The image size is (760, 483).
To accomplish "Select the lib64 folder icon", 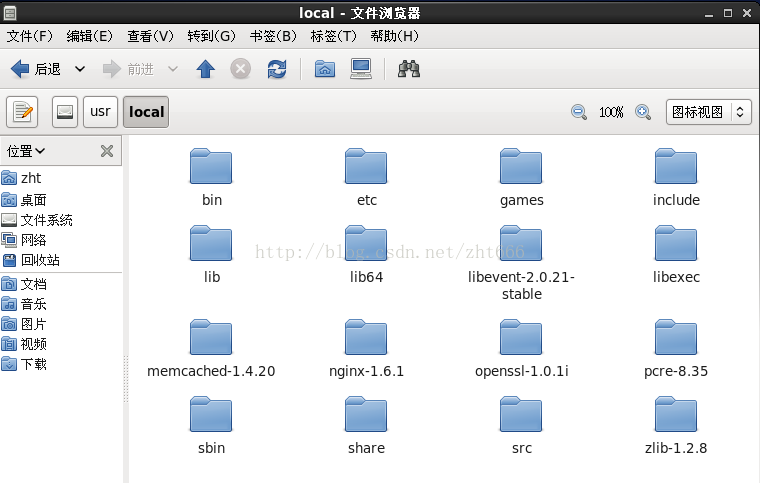I will [366, 243].
